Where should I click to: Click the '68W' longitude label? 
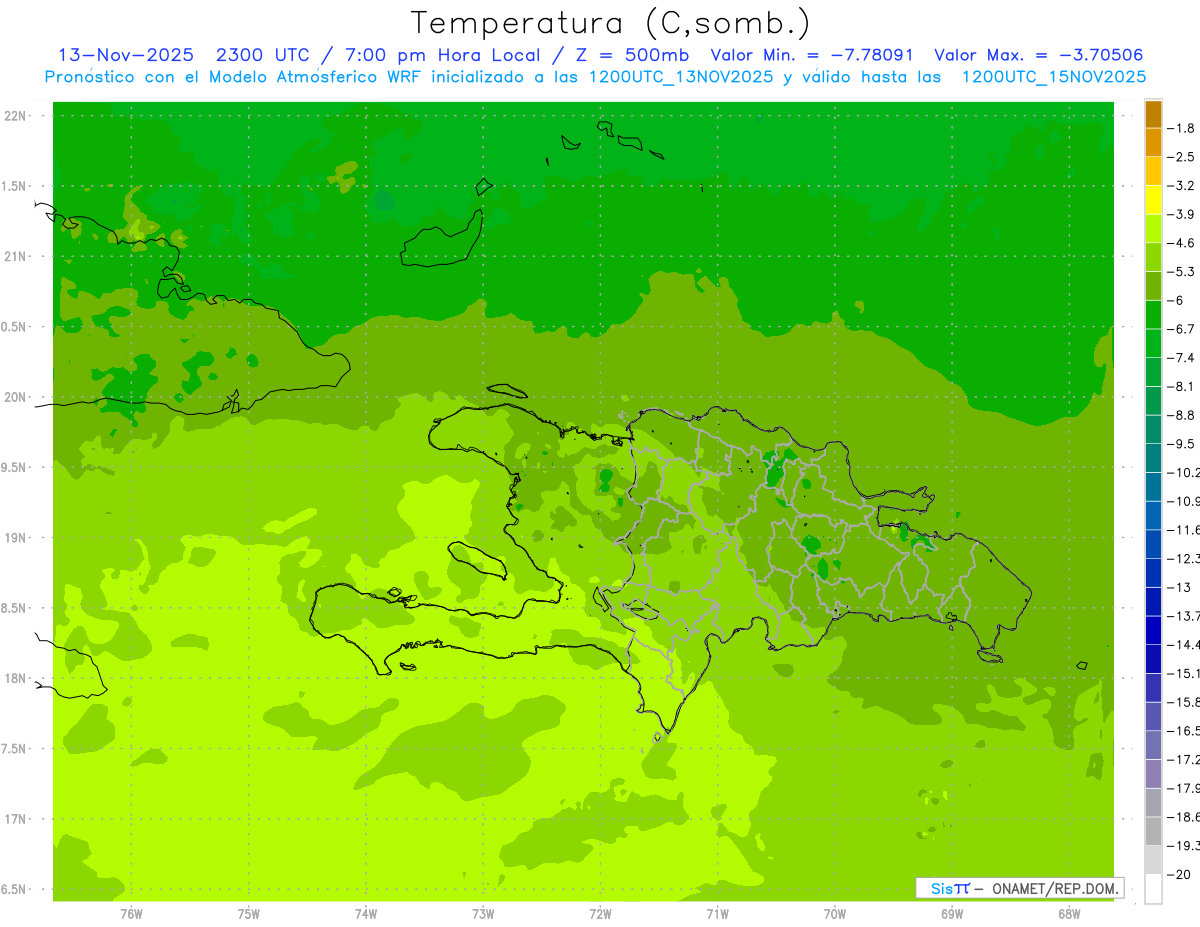(x=1069, y=914)
